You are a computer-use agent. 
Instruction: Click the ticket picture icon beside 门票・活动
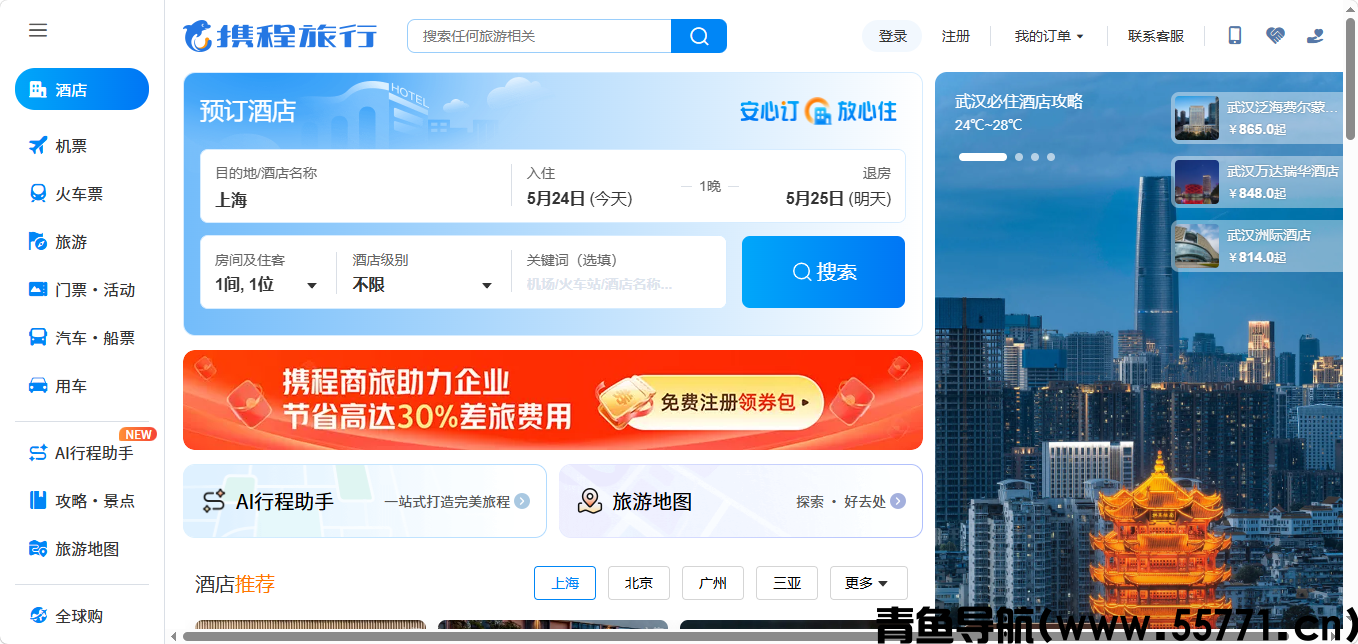[38, 290]
